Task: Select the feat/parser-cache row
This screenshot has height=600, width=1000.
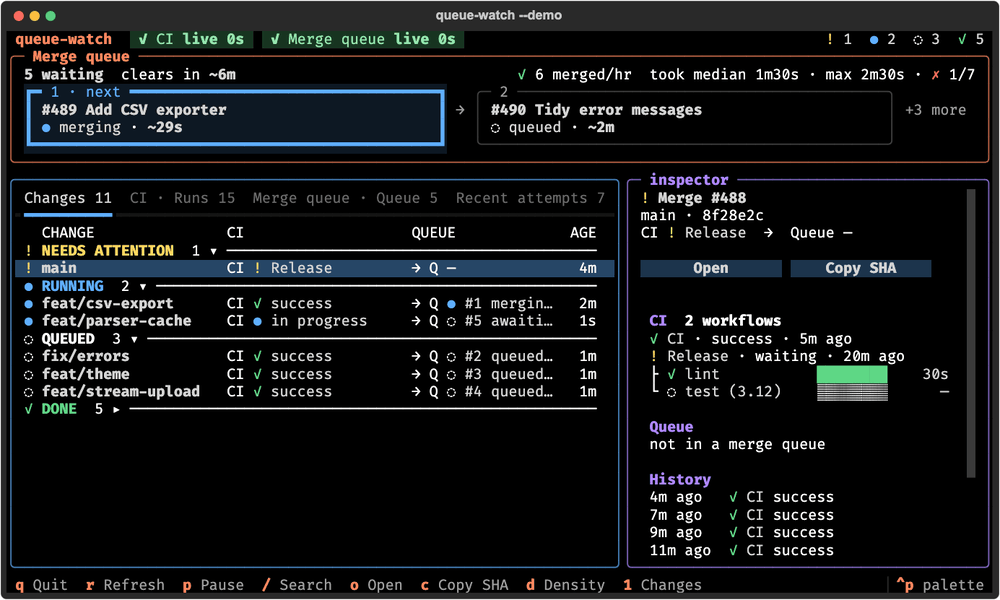Action: coord(315,321)
